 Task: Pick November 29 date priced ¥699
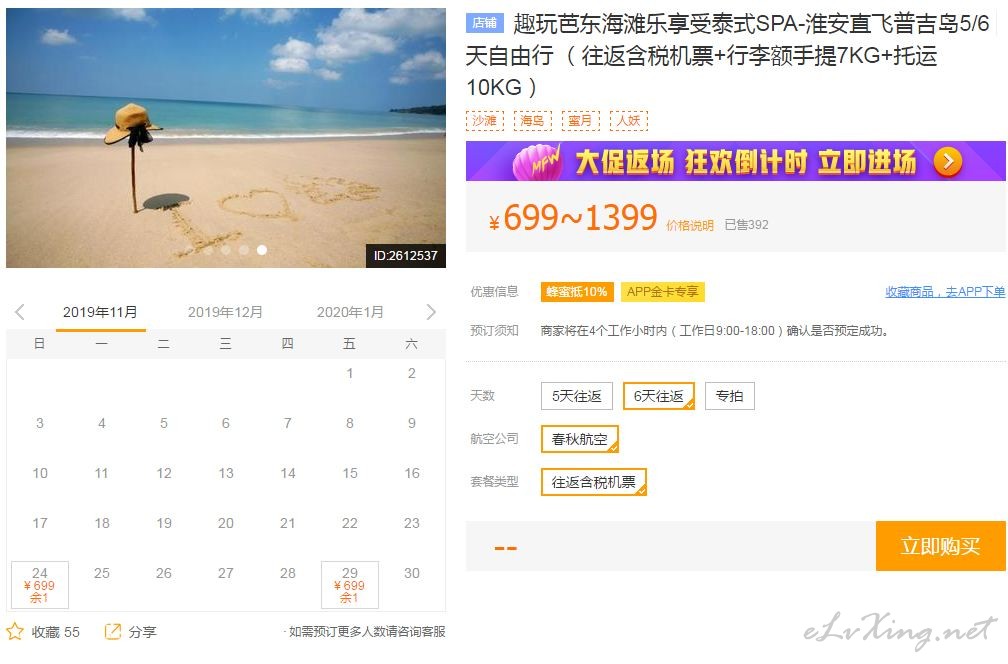(x=350, y=584)
